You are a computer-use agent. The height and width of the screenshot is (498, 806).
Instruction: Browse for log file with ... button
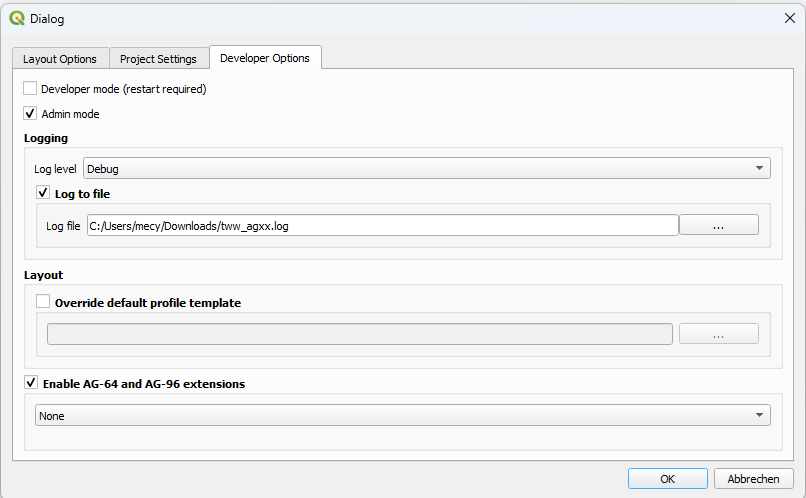tap(719, 225)
